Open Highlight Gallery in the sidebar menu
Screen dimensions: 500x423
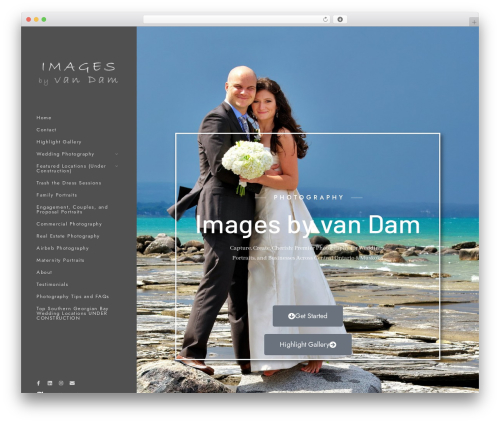(59, 142)
